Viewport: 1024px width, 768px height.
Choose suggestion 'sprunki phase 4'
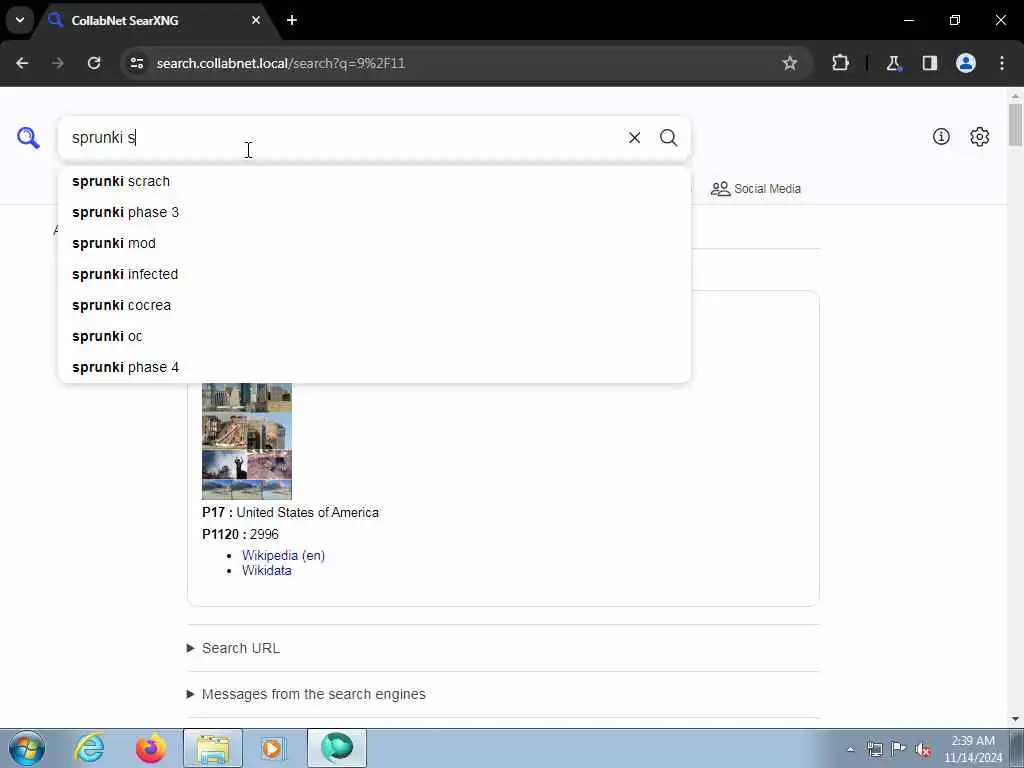(374, 368)
